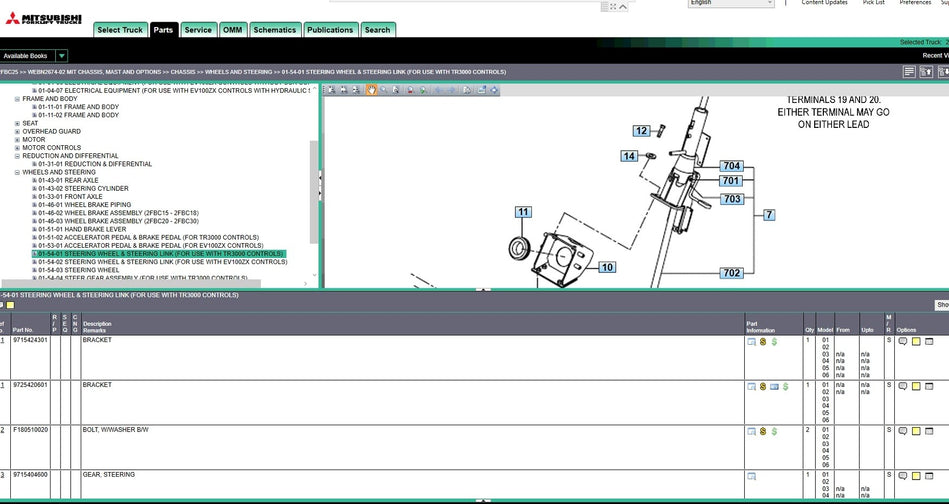Switch to the Schematics tab
This screenshot has height=504, width=949.
coord(274,30)
